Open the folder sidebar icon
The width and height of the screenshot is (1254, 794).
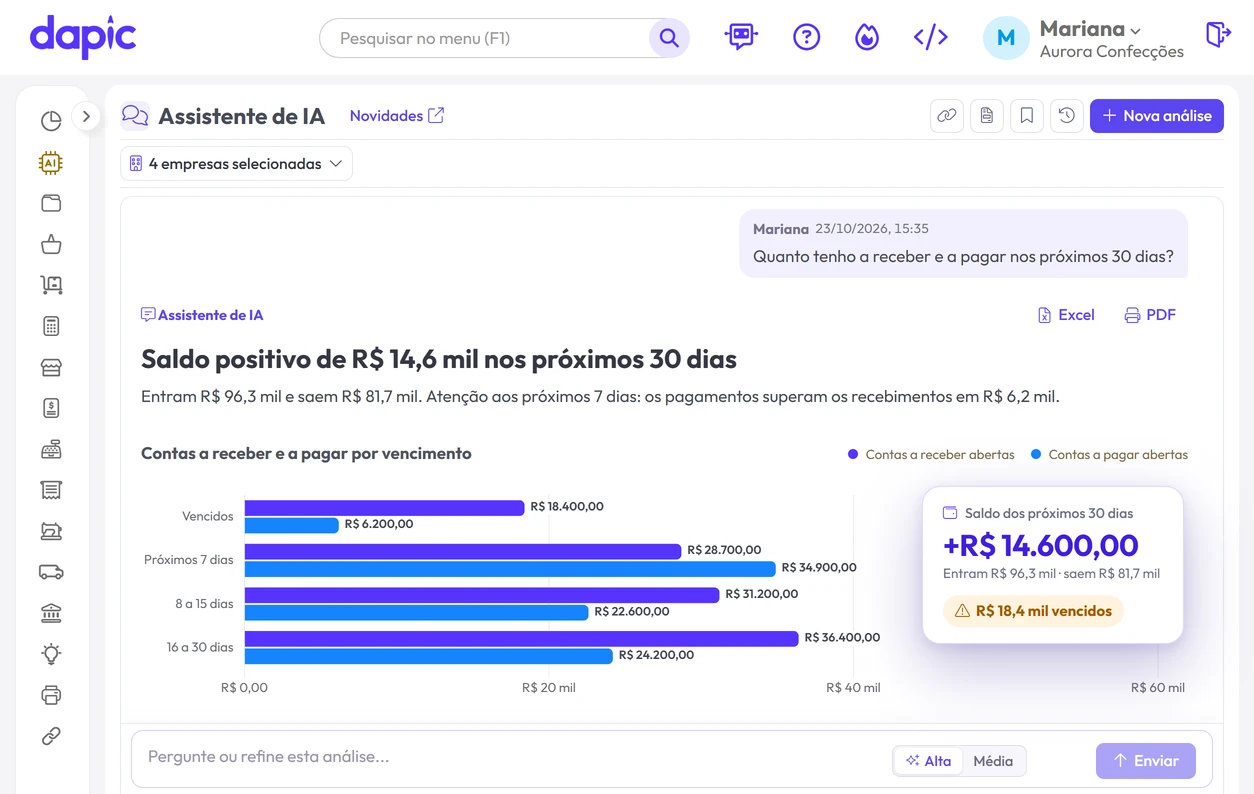tap(51, 203)
